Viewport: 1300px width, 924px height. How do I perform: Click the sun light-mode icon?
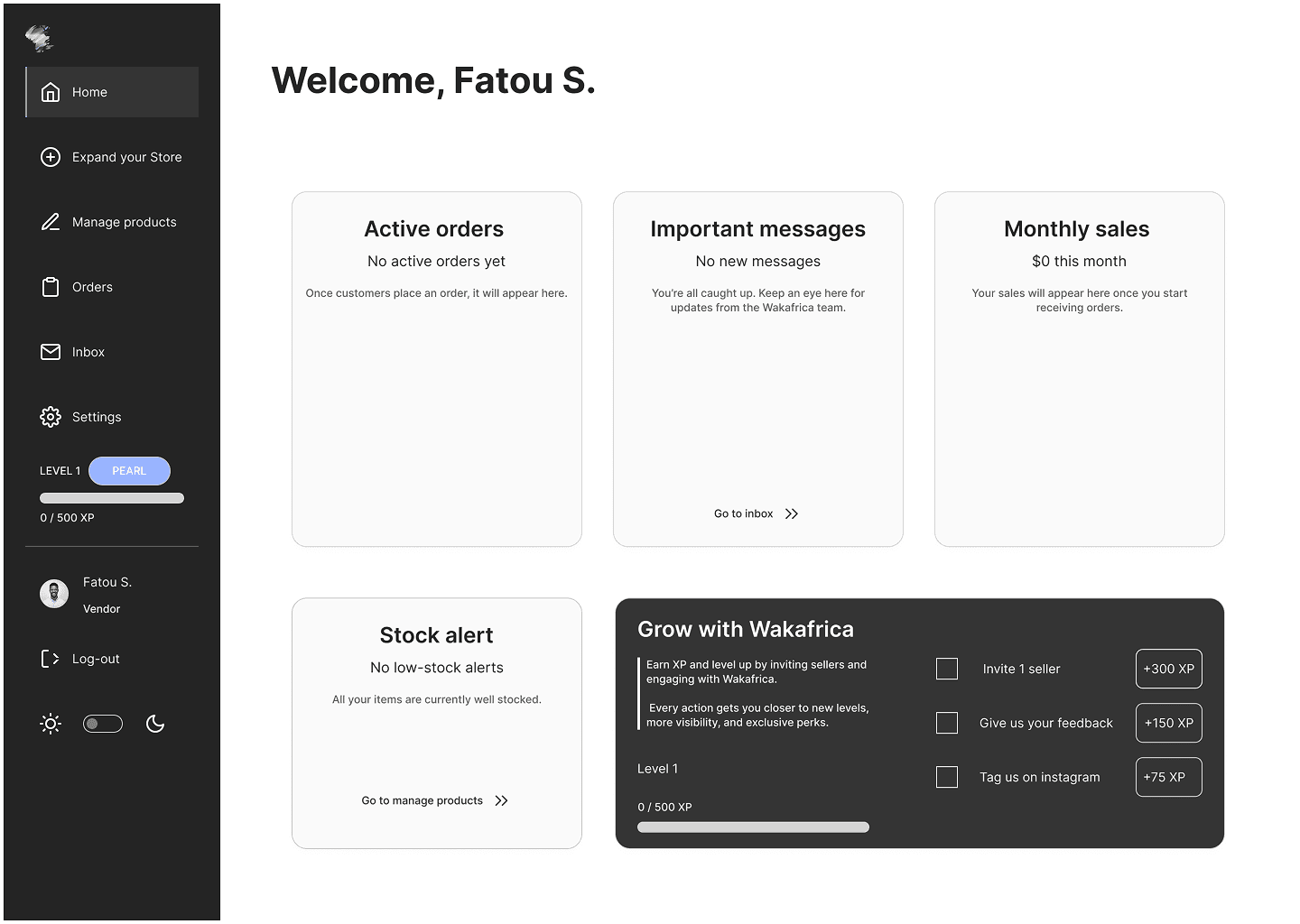coord(51,724)
